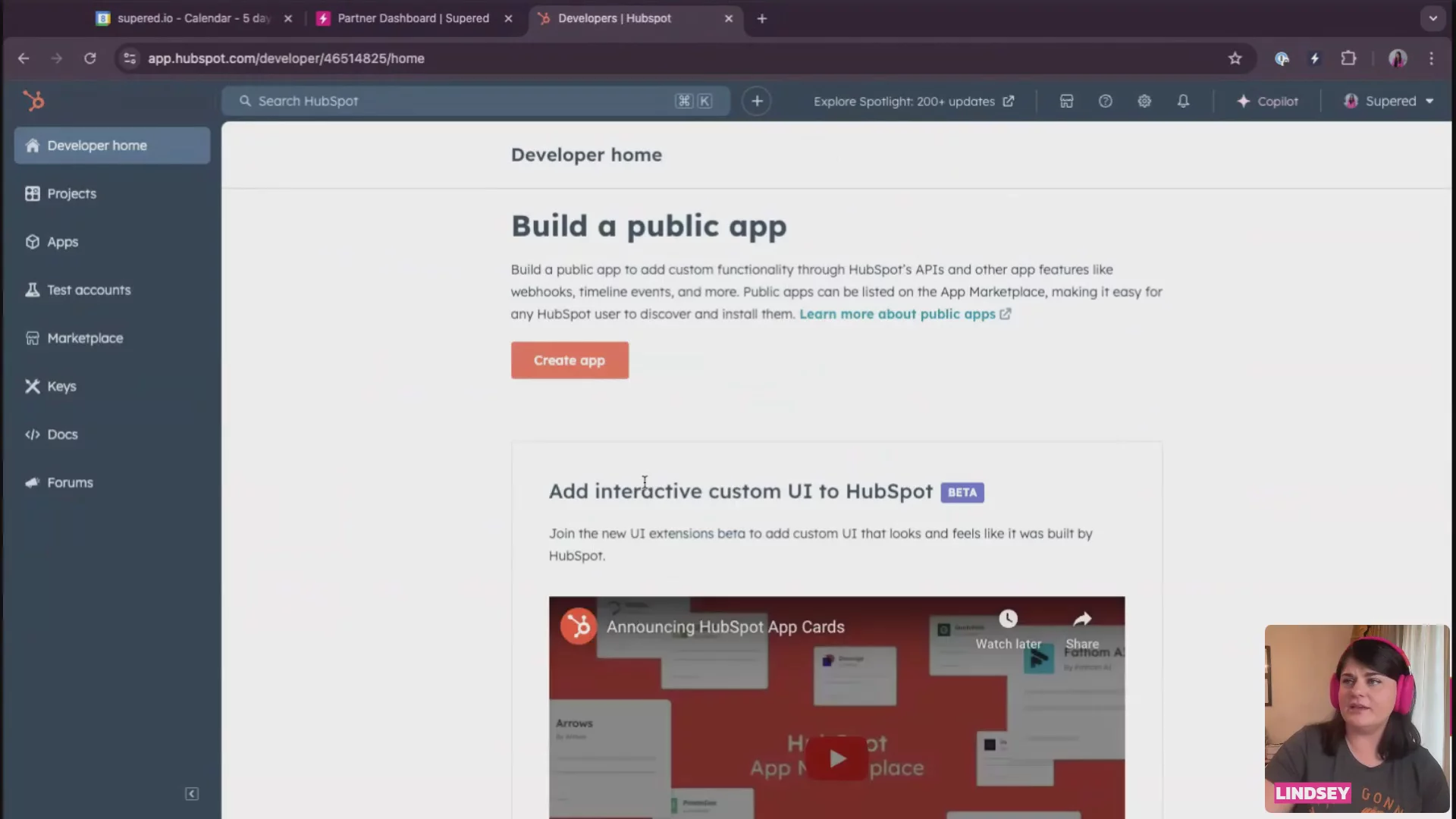
Task: Open the Chrome profile avatar
Action: tap(1398, 58)
